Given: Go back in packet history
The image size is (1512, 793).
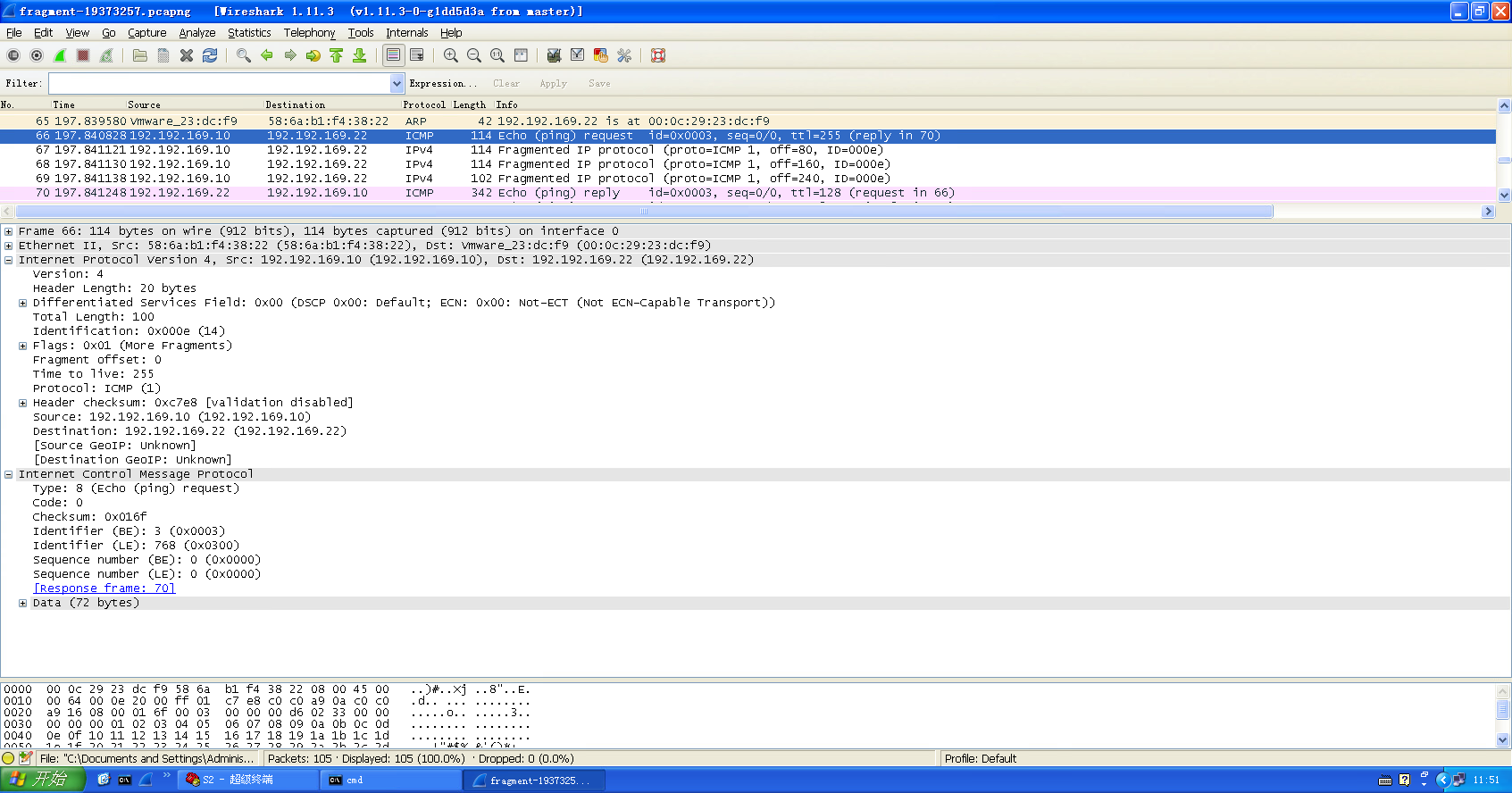Looking at the screenshot, I should point(267,55).
